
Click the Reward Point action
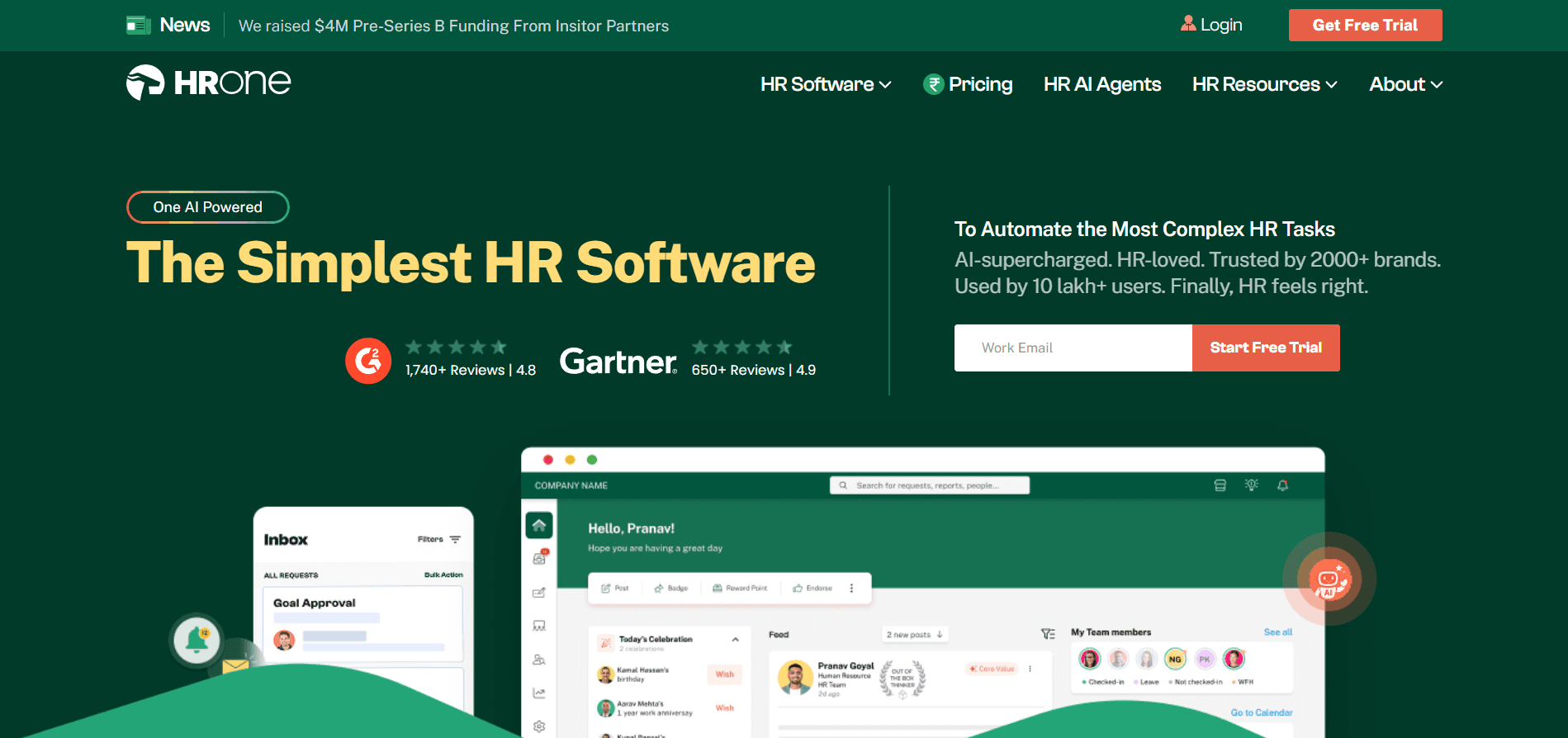coord(740,589)
